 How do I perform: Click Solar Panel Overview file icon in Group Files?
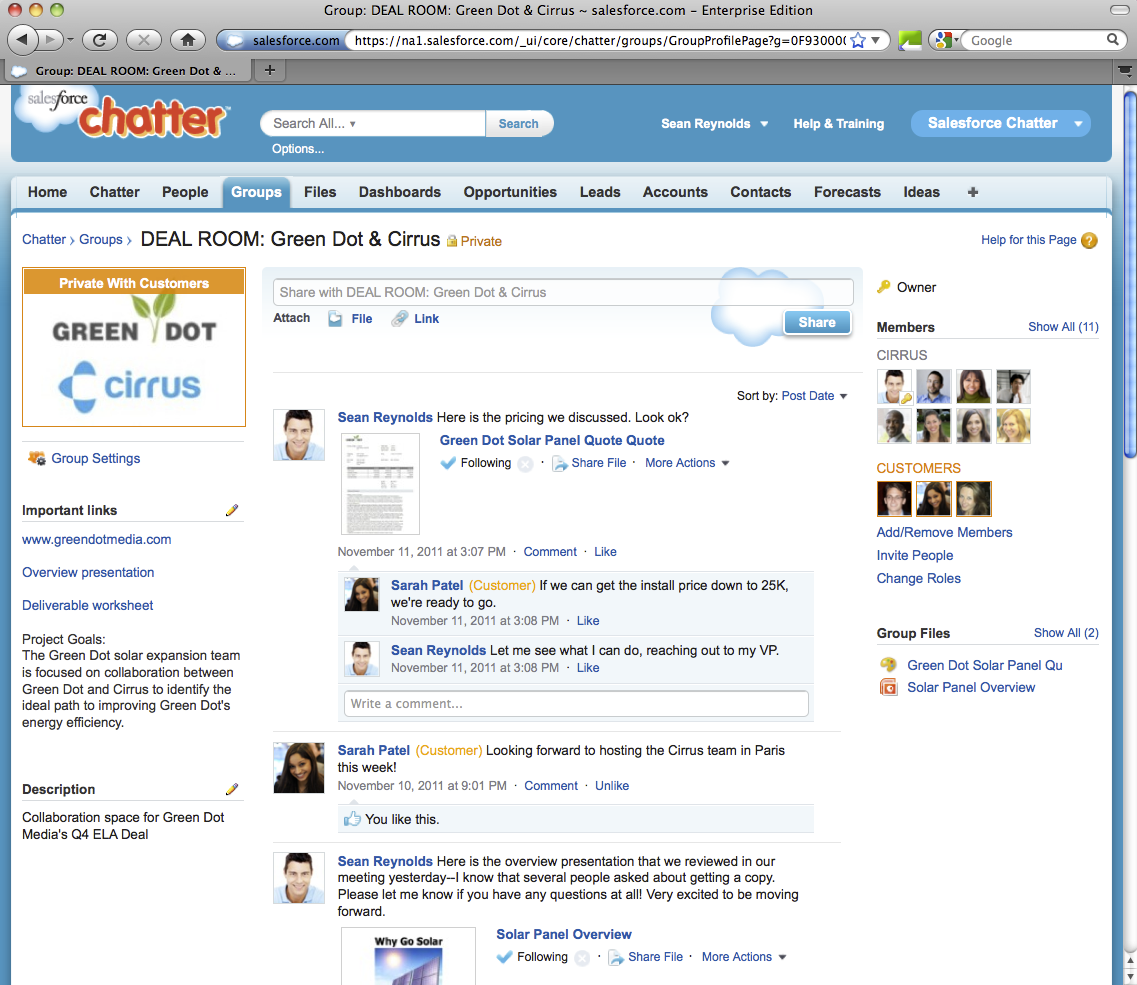tap(888, 687)
